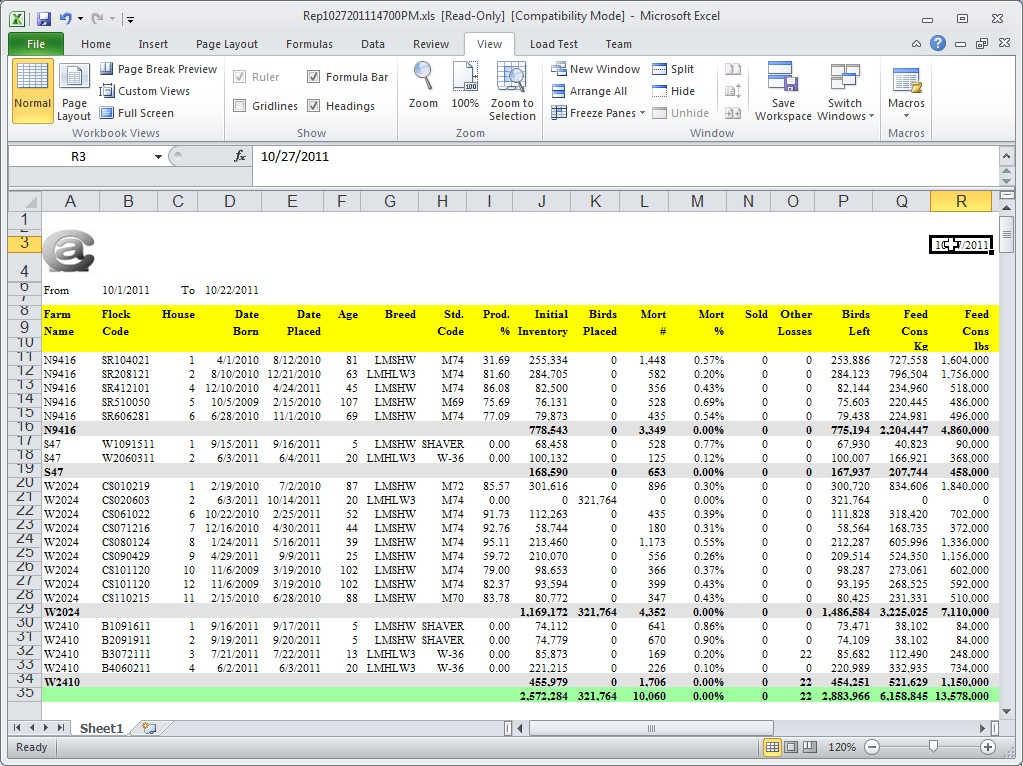Image resolution: width=1023 pixels, height=766 pixels.
Task: Click the zoom in plus button
Action: pos(988,747)
